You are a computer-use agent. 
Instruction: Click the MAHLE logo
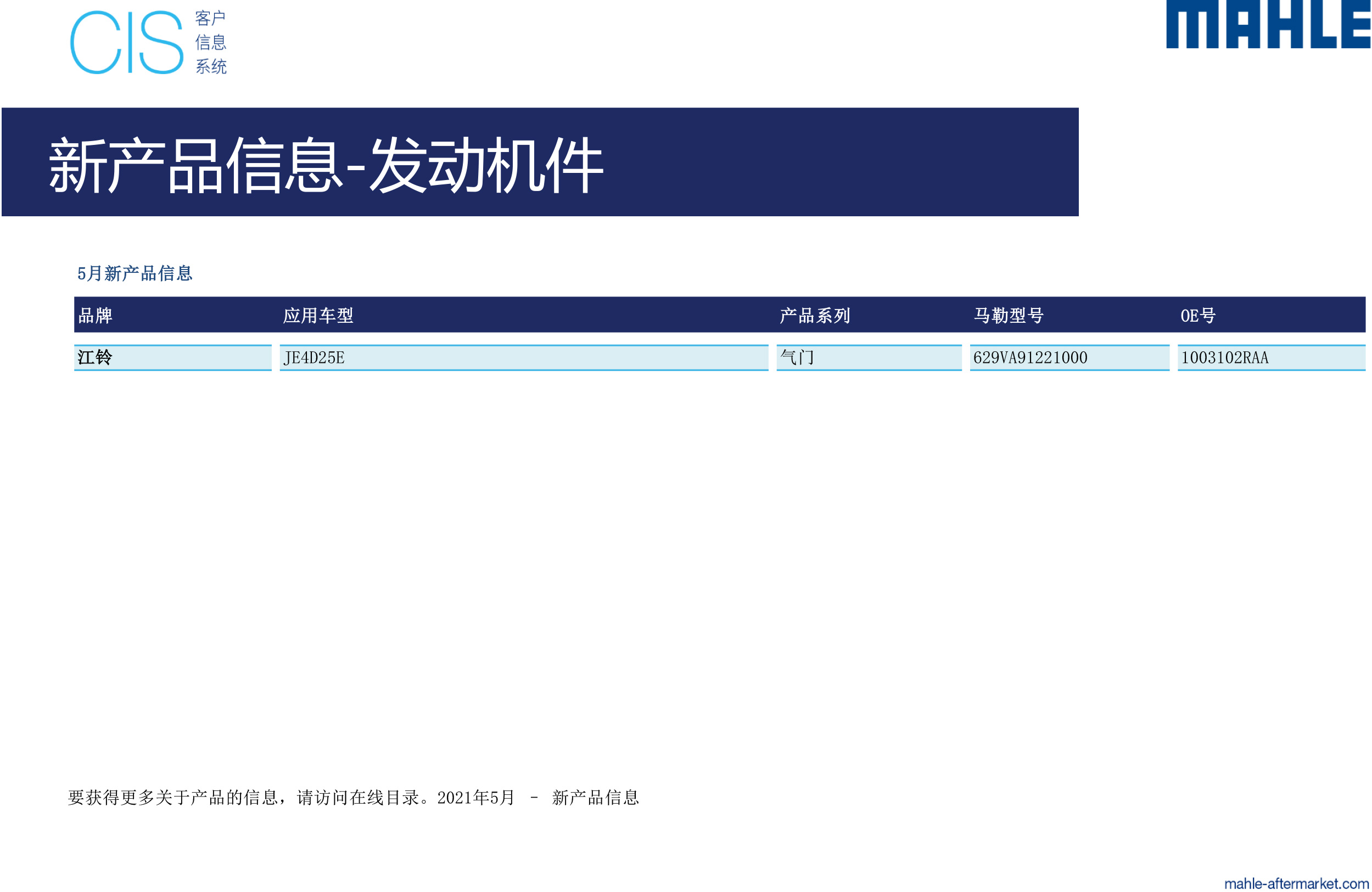click(1268, 24)
